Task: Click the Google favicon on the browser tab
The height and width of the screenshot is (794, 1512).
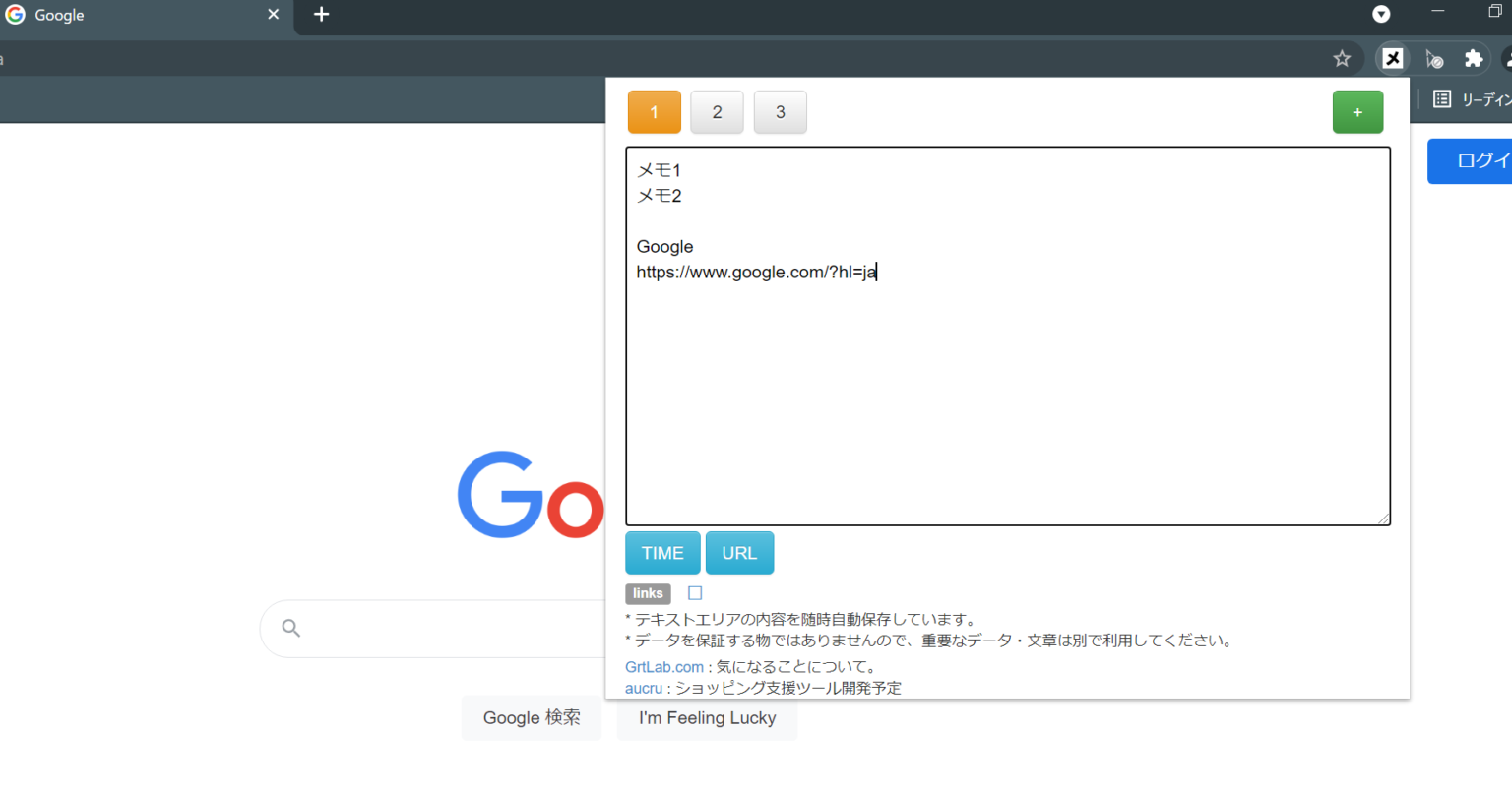Action: tap(15, 15)
